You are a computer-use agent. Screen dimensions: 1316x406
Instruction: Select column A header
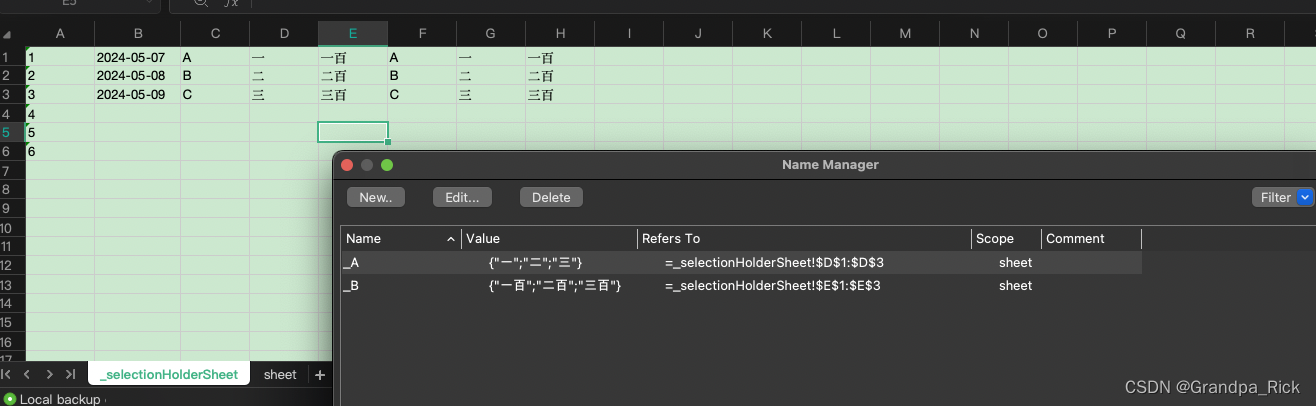60,34
